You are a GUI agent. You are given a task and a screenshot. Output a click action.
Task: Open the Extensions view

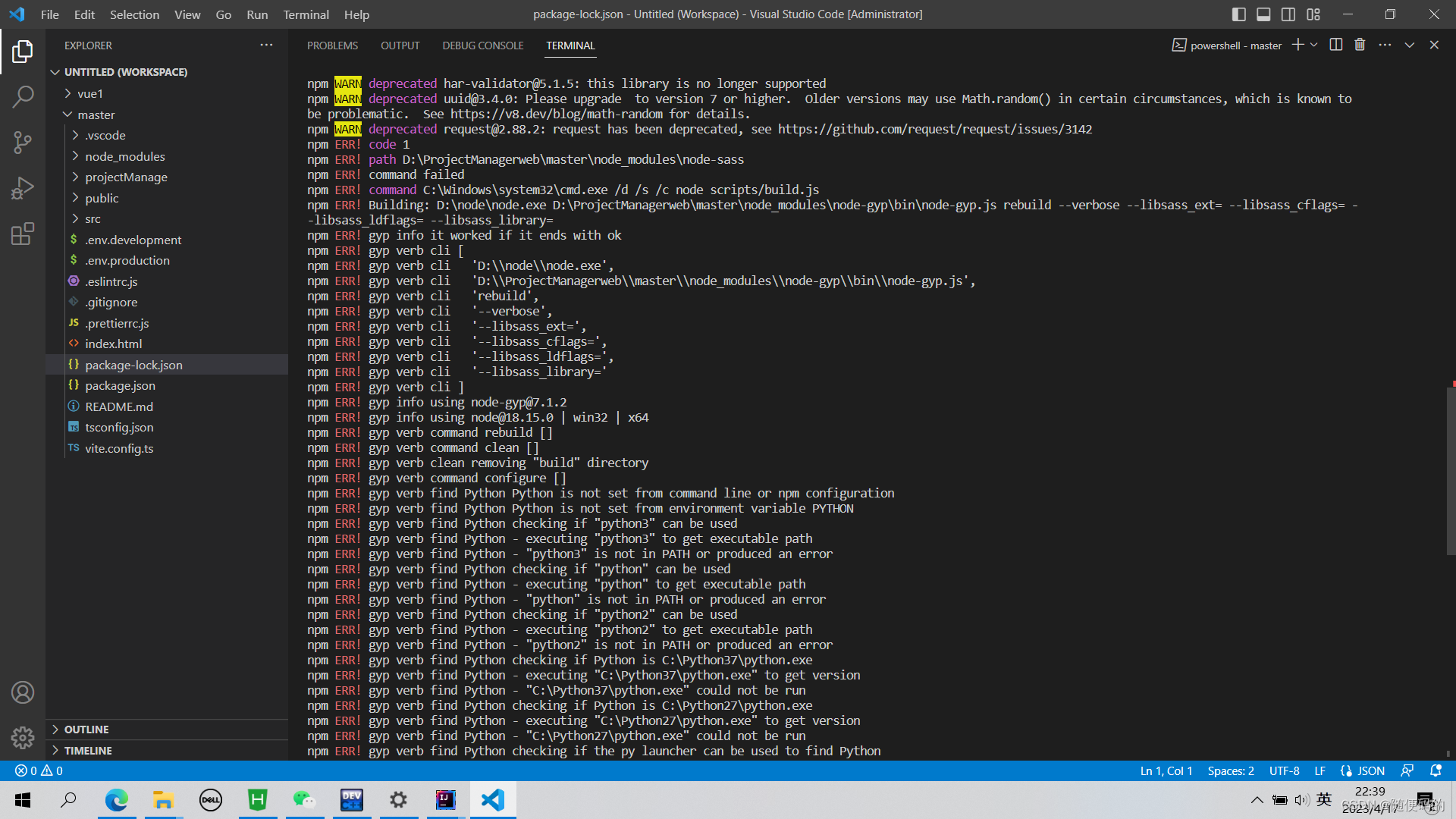(23, 234)
